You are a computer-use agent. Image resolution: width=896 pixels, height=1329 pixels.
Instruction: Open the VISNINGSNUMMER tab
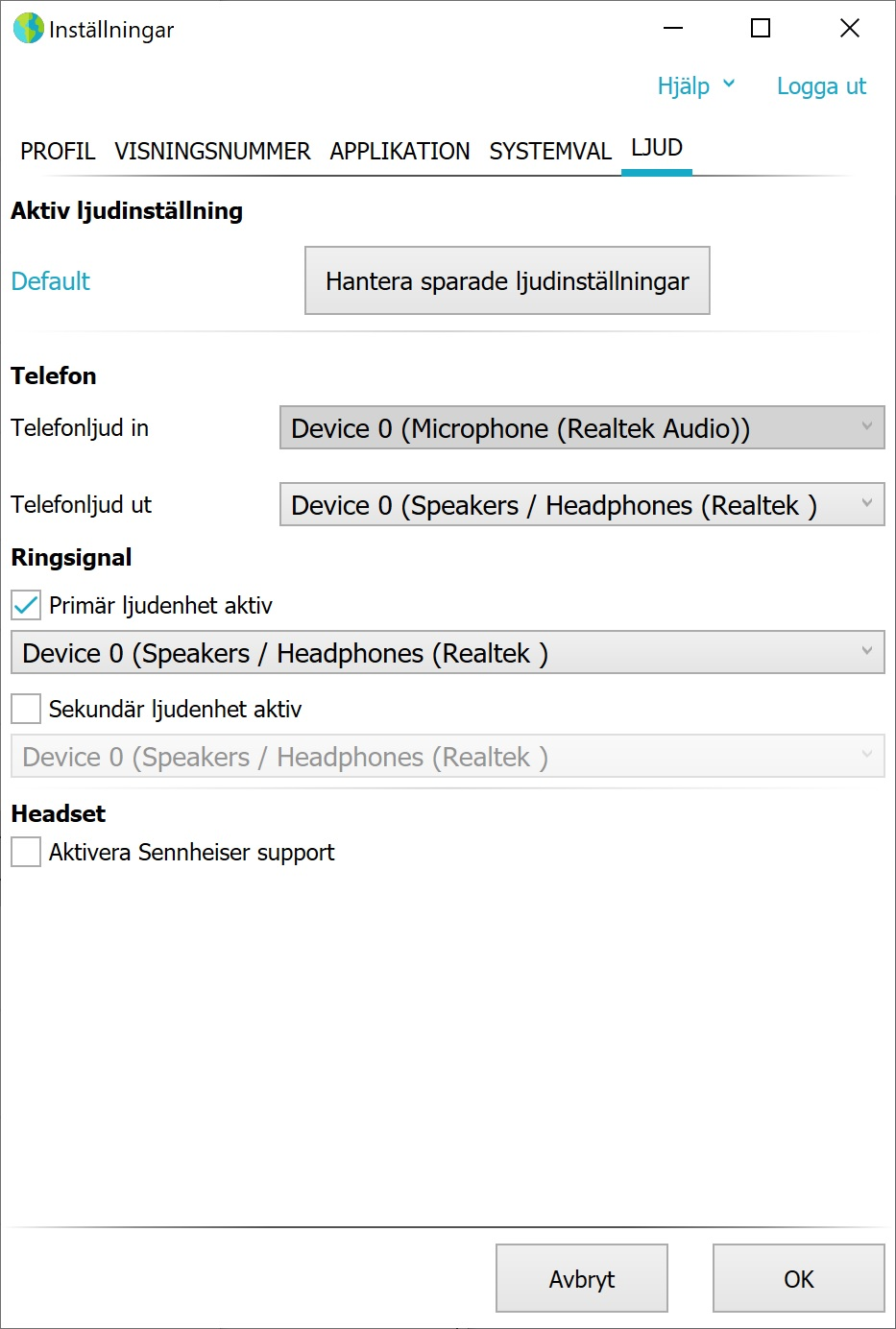tap(212, 151)
